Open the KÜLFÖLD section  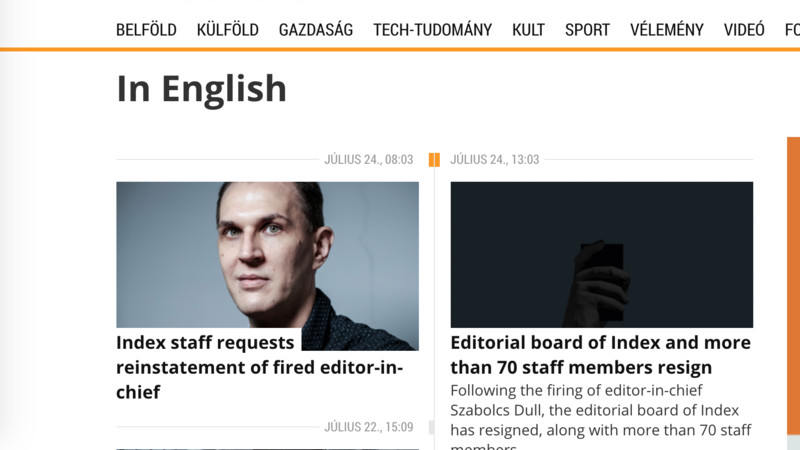pos(228,30)
